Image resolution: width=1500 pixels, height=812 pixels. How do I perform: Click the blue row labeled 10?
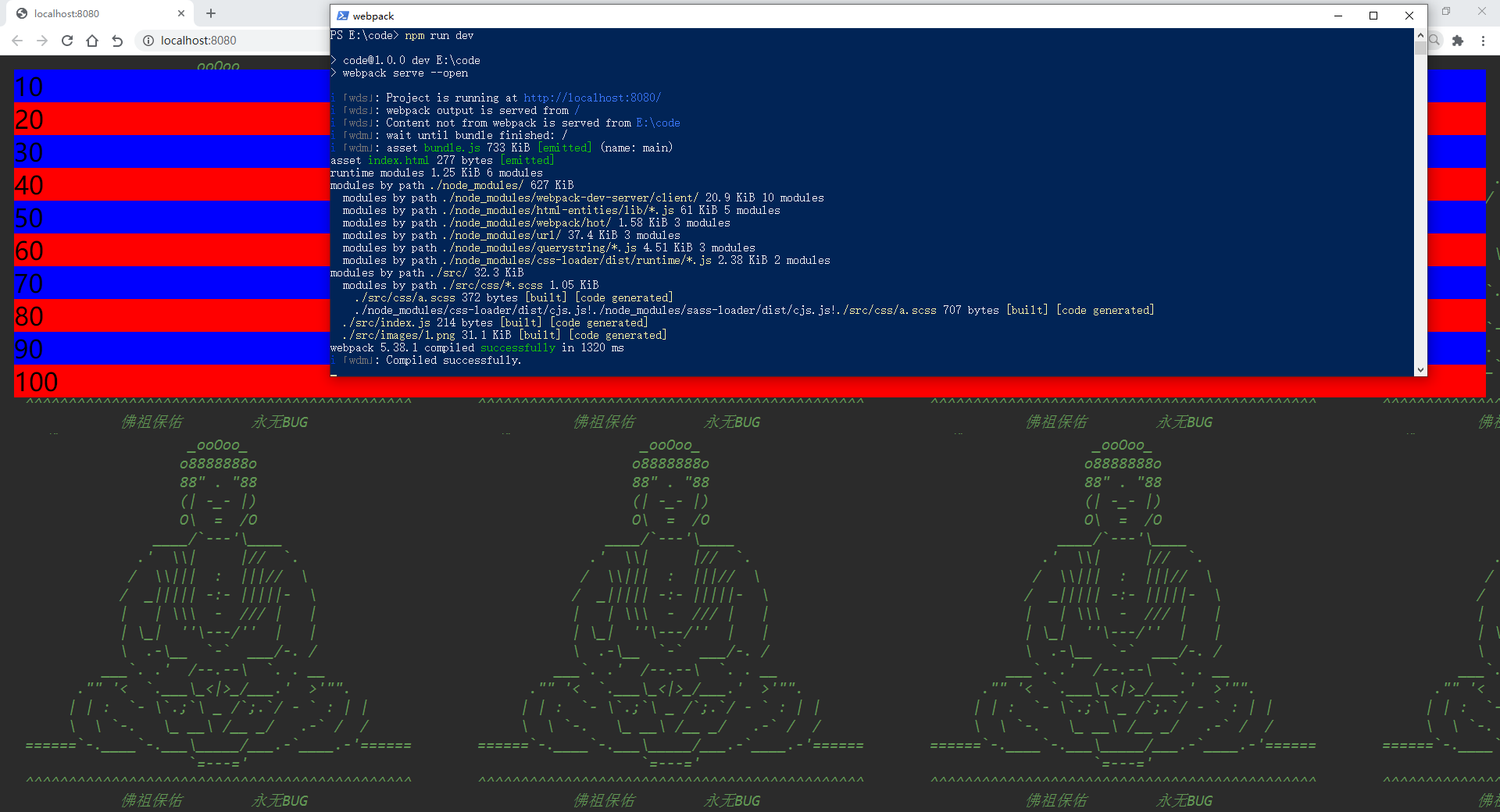172,87
